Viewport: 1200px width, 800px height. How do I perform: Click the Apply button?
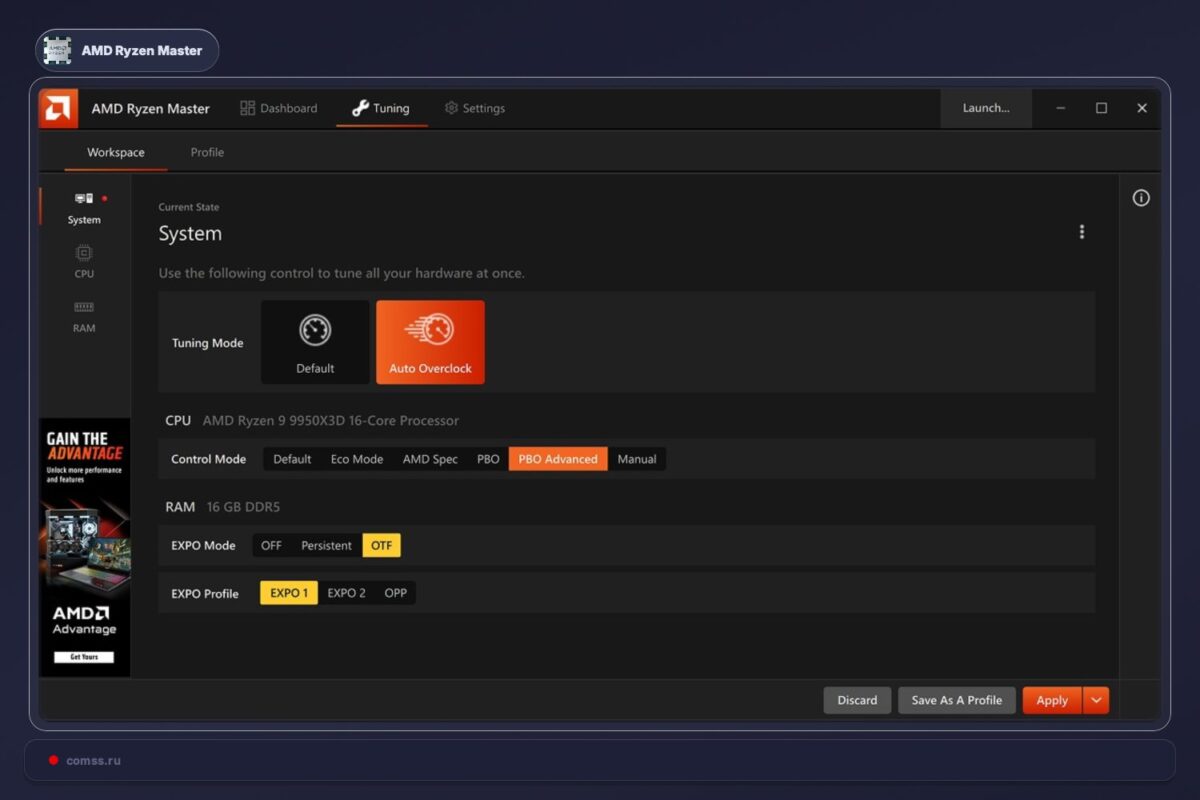1052,700
